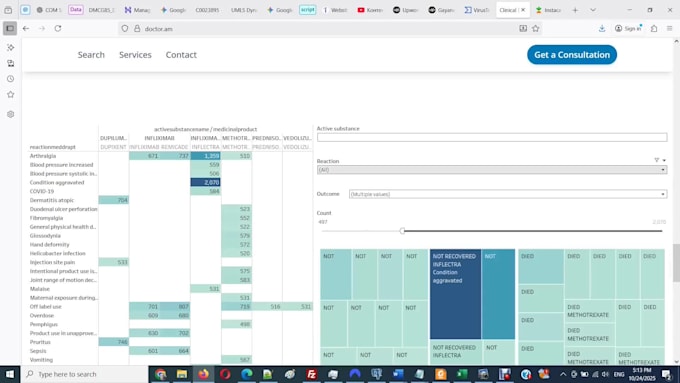The height and width of the screenshot is (383, 680).
Task: Open the Reaction (All) dropdown
Action: click(x=492, y=170)
